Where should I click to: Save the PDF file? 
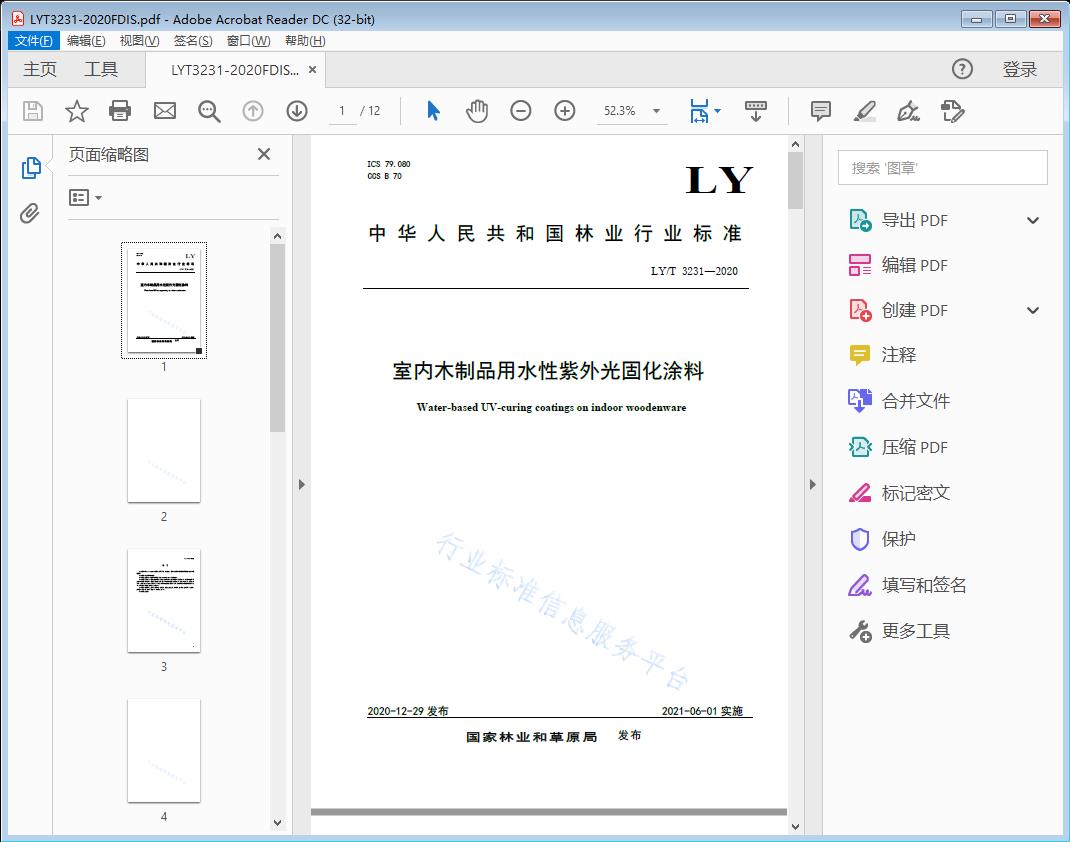coord(31,111)
